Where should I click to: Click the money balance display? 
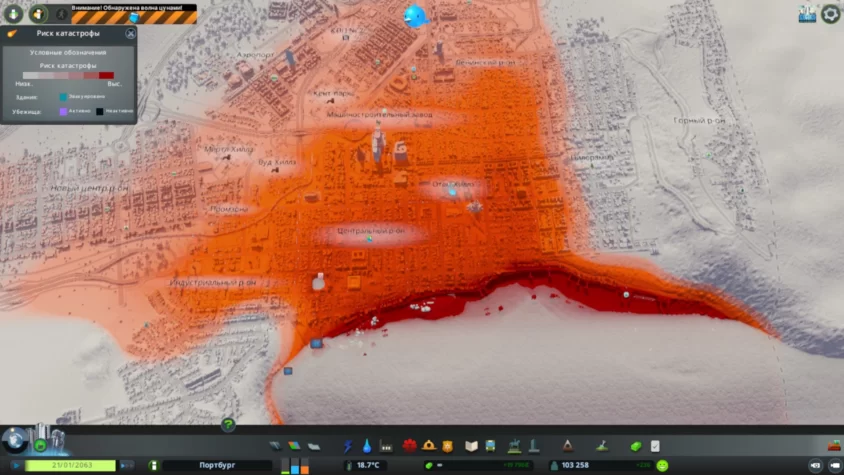tap(477, 465)
